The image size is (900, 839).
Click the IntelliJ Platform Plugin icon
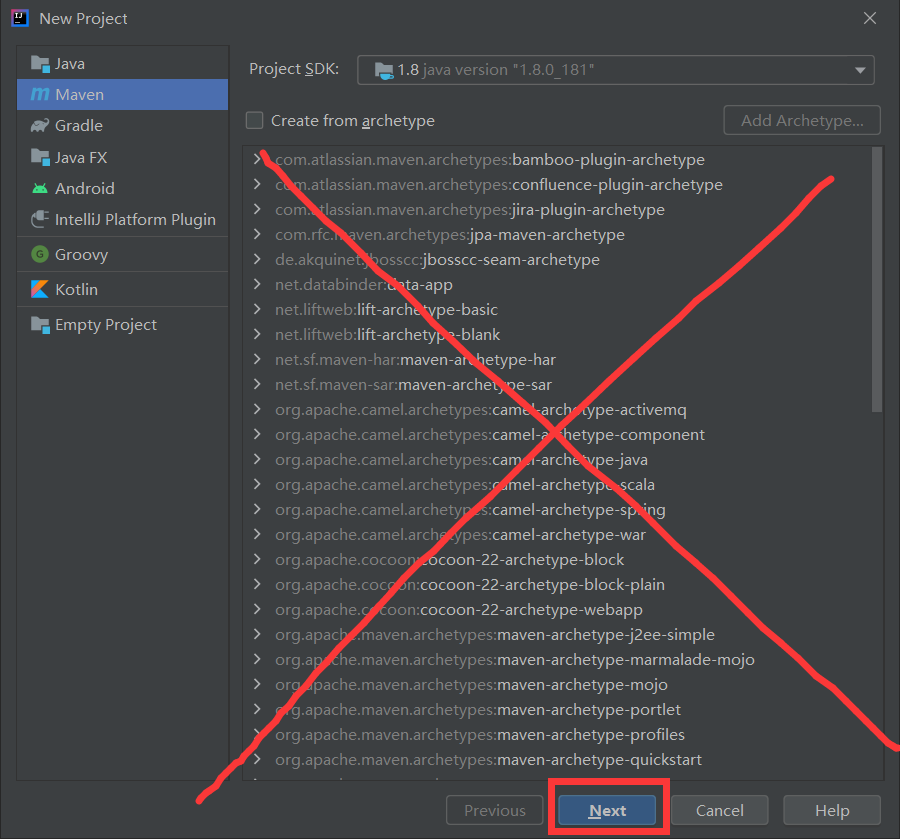pos(40,219)
